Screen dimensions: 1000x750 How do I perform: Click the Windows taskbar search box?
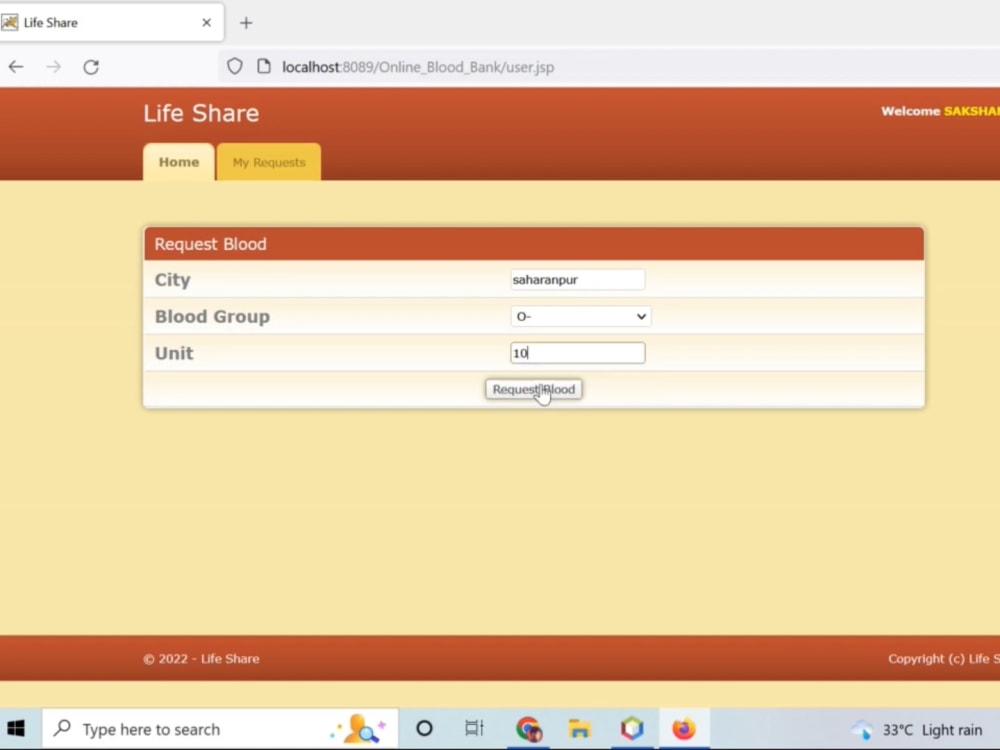(x=220, y=728)
